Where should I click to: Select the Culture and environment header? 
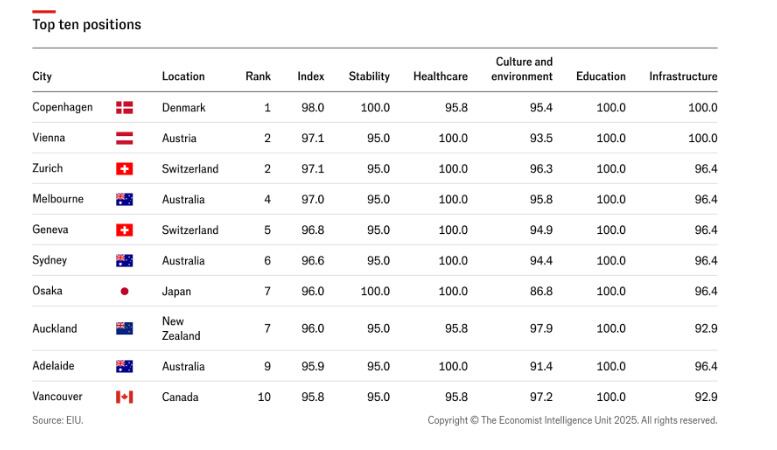522,69
